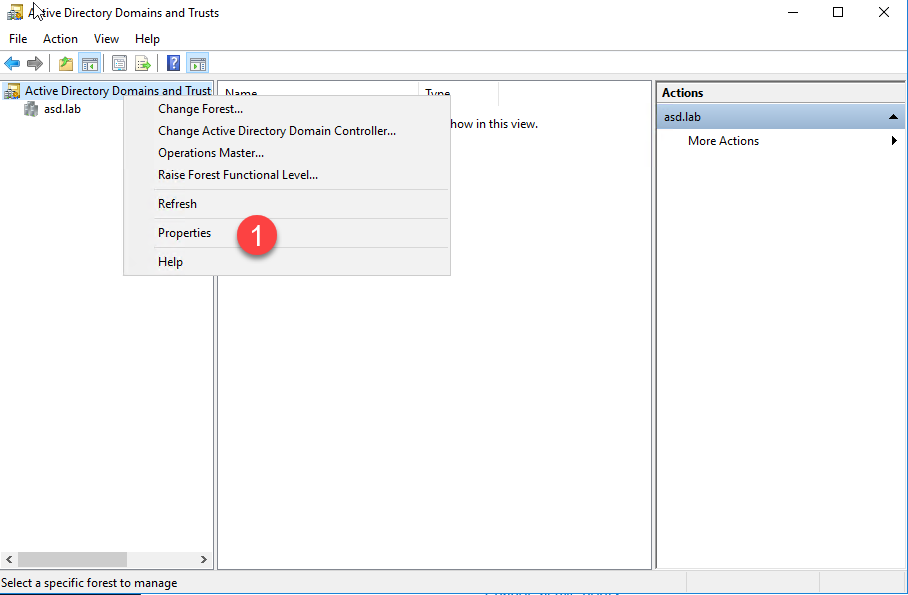The width and height of the screenshot is (908, 595).
Task: Toggle Show/Hide Action Pane toolbar icon
Action: [197, 64]
